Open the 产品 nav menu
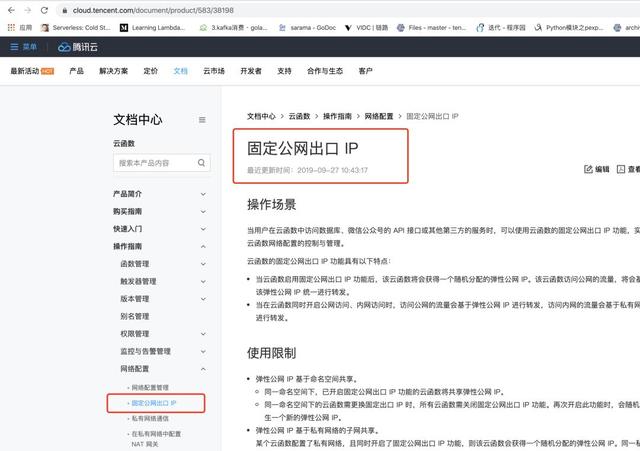Viewport: 640px width, 451px height. pyautogui.click(x=76, y=71)
